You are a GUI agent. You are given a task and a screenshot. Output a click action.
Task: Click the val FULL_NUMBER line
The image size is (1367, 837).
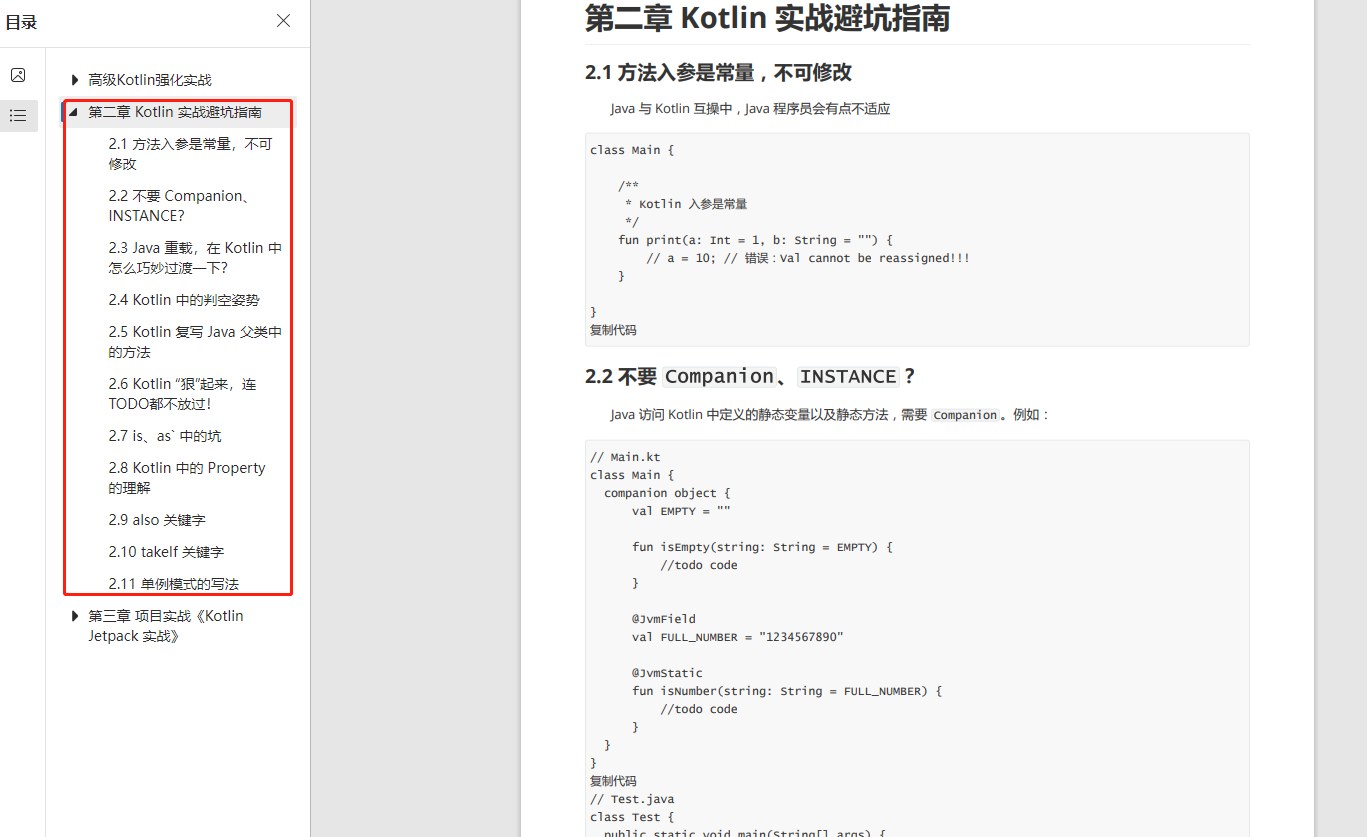pyautogui.click(x=738, y=637)
